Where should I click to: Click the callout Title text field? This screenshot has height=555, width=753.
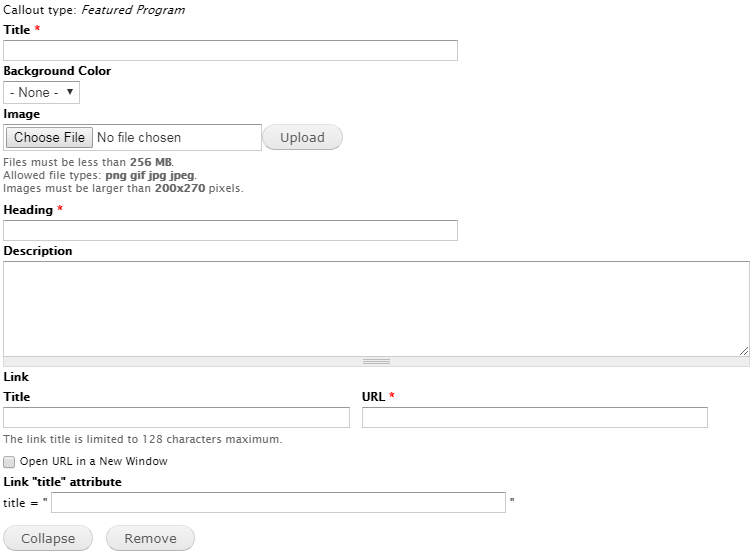point(231,50)
